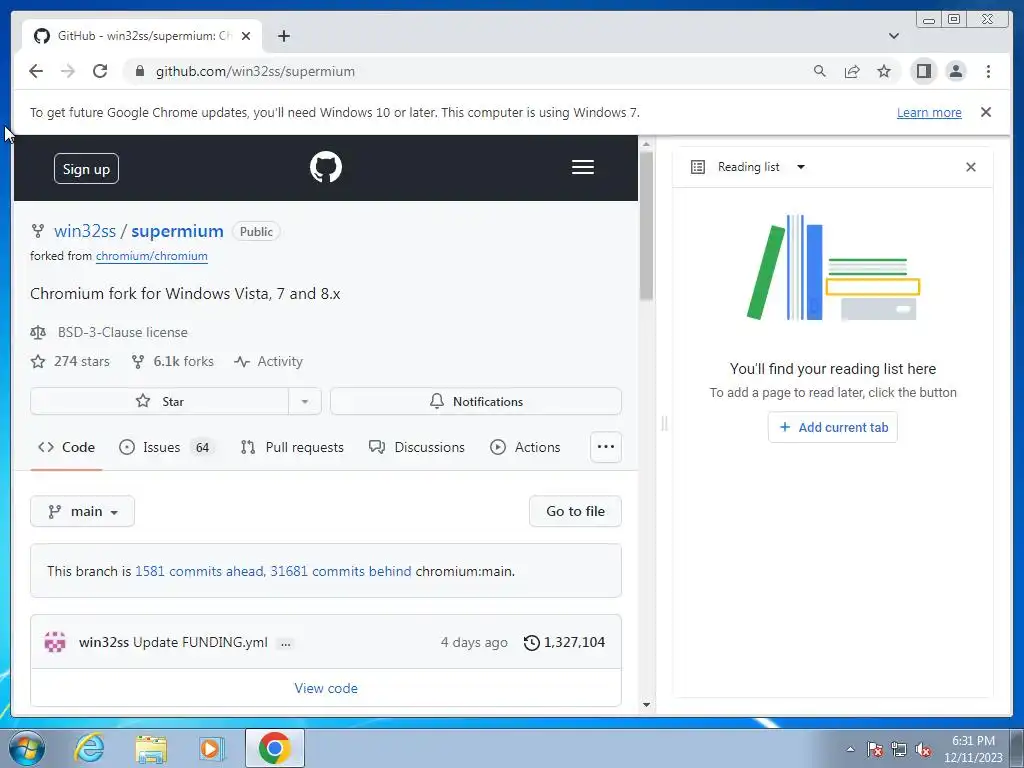Open 31681 commits behind link
This screenshot has width=1024, height=768.
pyautogui.click(x=341, y=571)
